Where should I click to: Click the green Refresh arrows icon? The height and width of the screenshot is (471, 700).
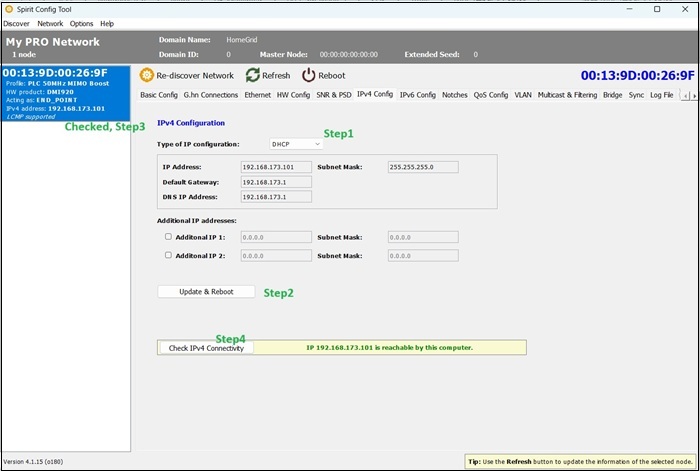pos(253,75)
